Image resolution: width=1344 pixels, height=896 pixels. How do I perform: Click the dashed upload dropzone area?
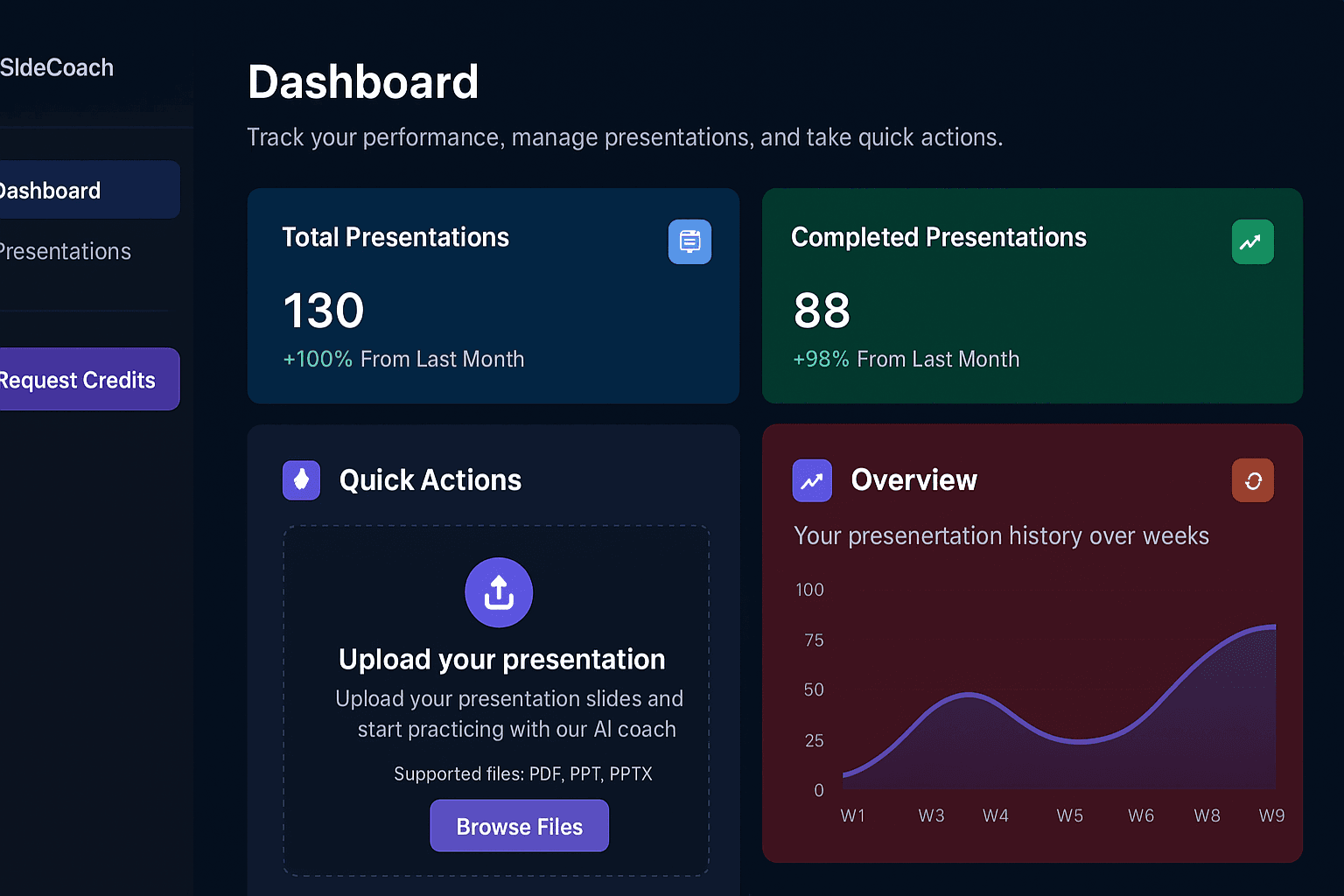coord(495,700)
